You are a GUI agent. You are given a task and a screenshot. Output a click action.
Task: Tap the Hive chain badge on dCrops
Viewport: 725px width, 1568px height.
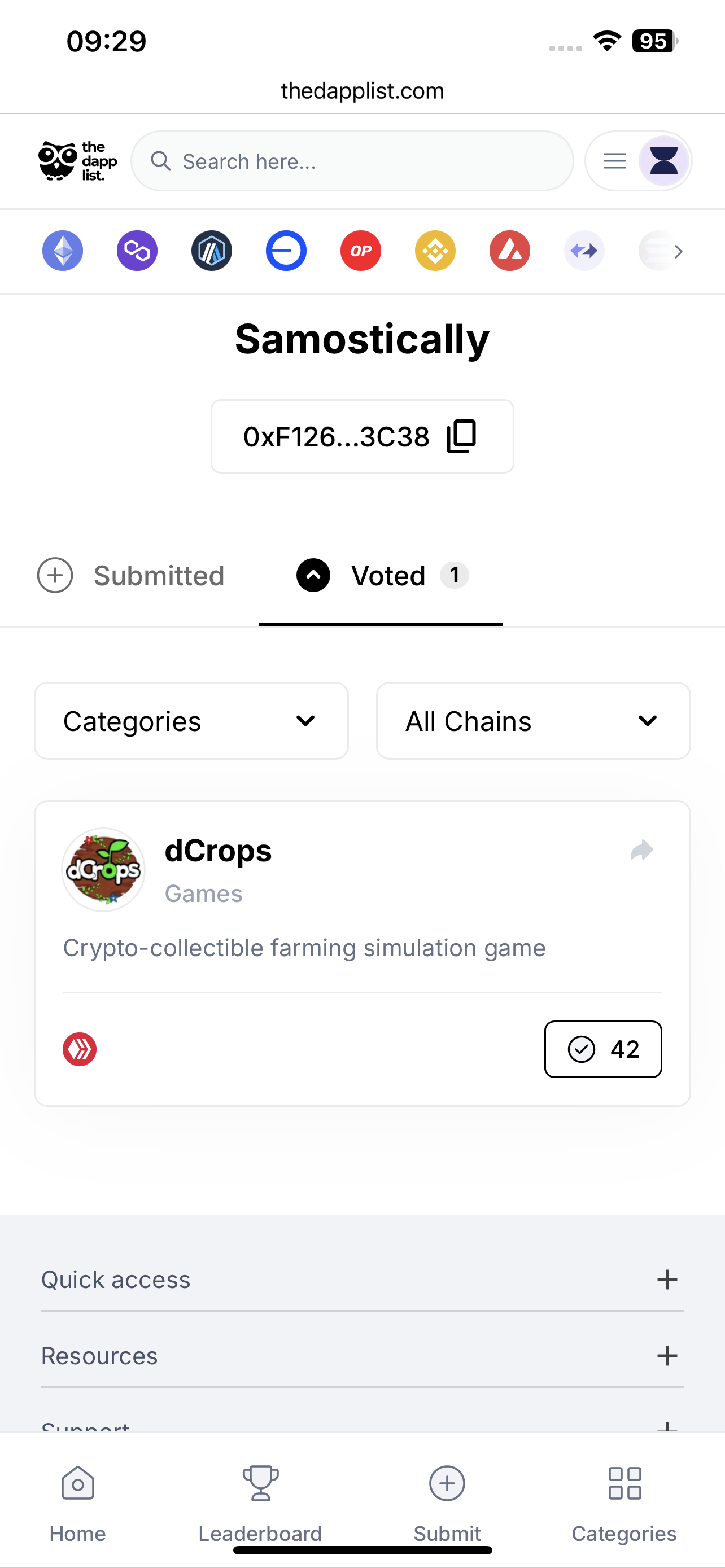coord(80,1049)
